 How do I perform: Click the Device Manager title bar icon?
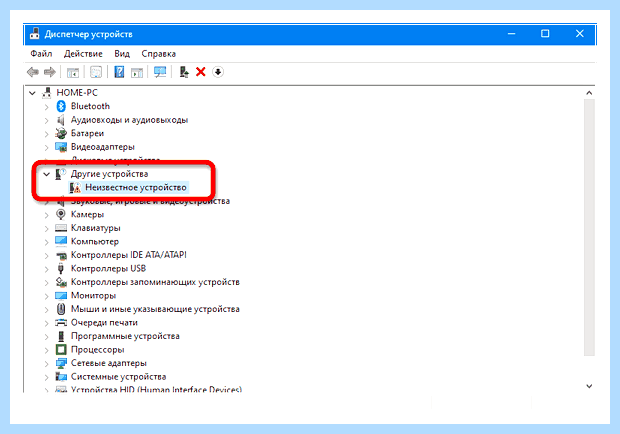click(35, 34)
